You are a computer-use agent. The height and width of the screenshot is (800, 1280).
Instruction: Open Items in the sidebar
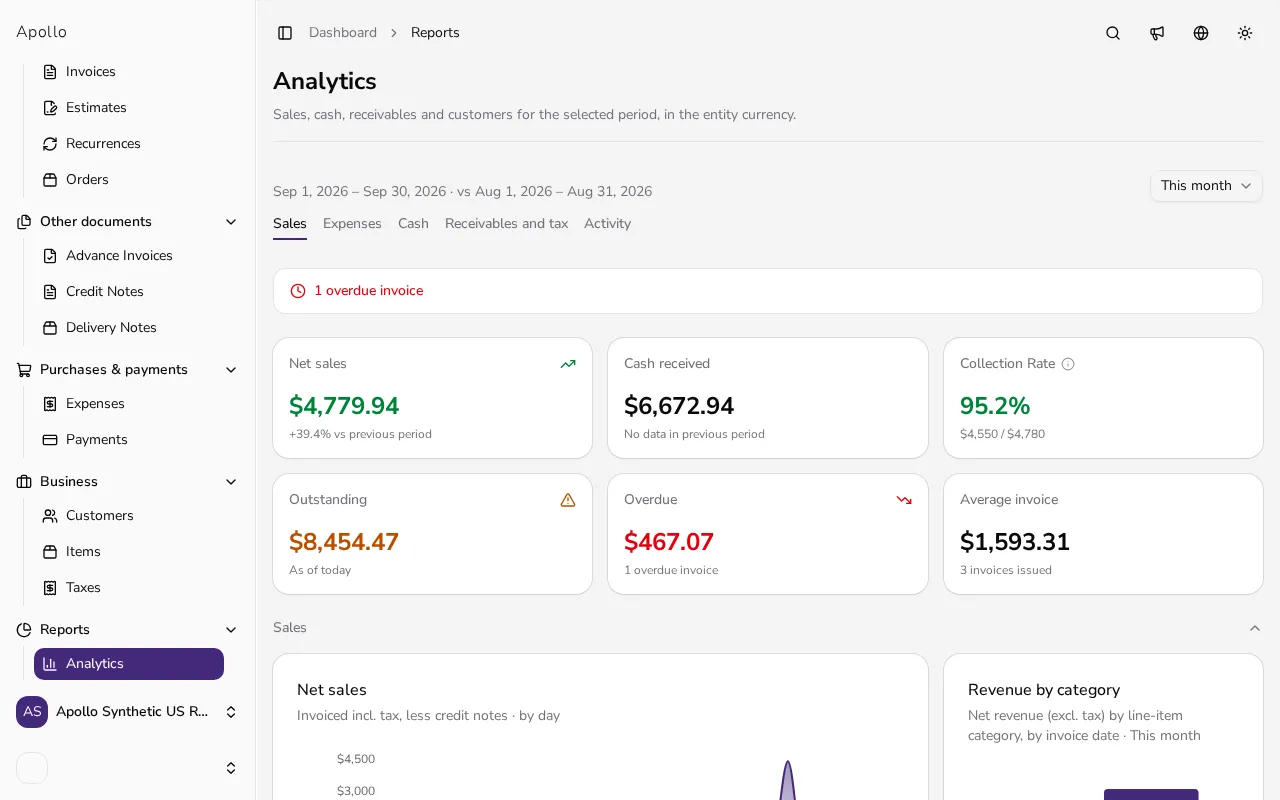(129, 552)
